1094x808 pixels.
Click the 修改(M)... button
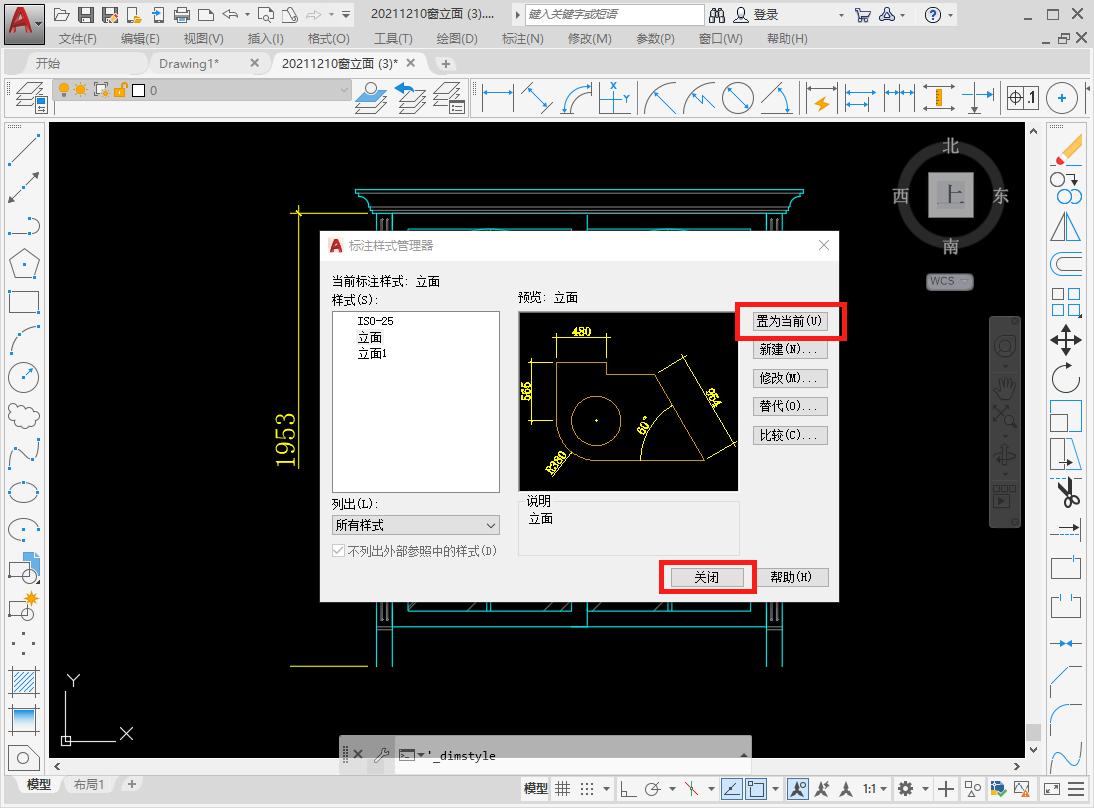pyautogui.click(x=790, y=379)
